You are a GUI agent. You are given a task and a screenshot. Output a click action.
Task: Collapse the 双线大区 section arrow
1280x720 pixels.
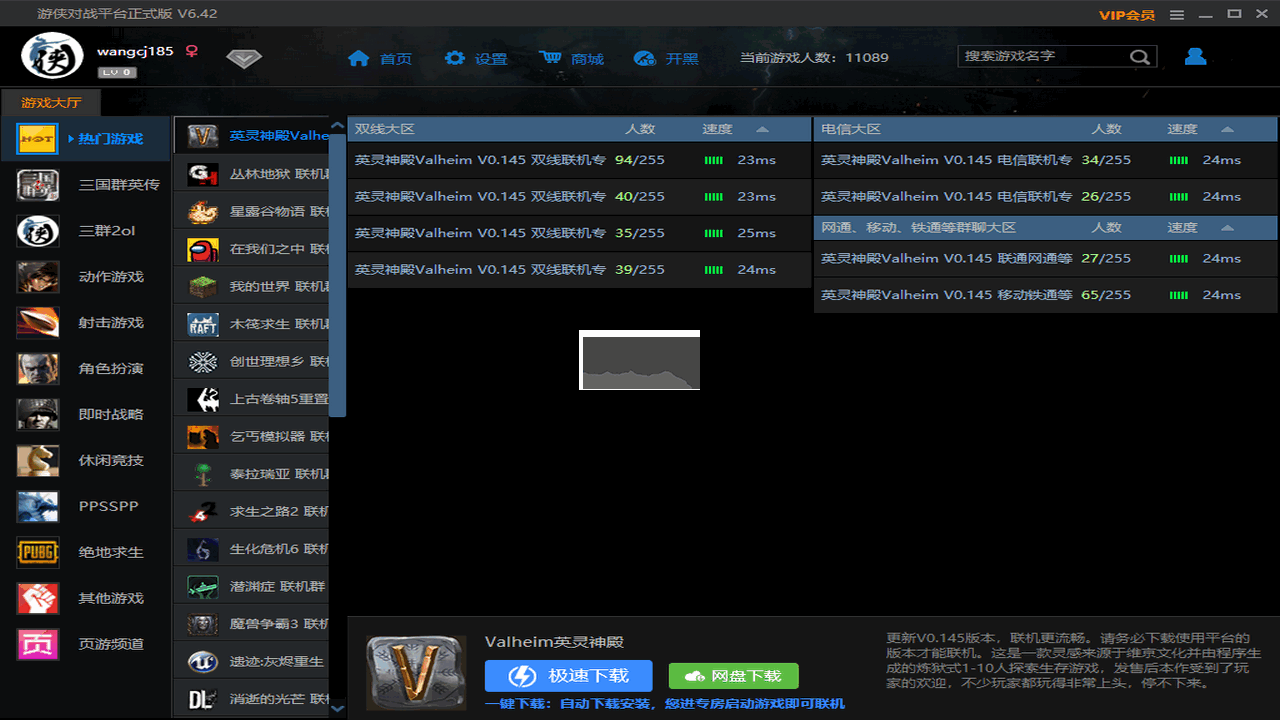point(762,129)
